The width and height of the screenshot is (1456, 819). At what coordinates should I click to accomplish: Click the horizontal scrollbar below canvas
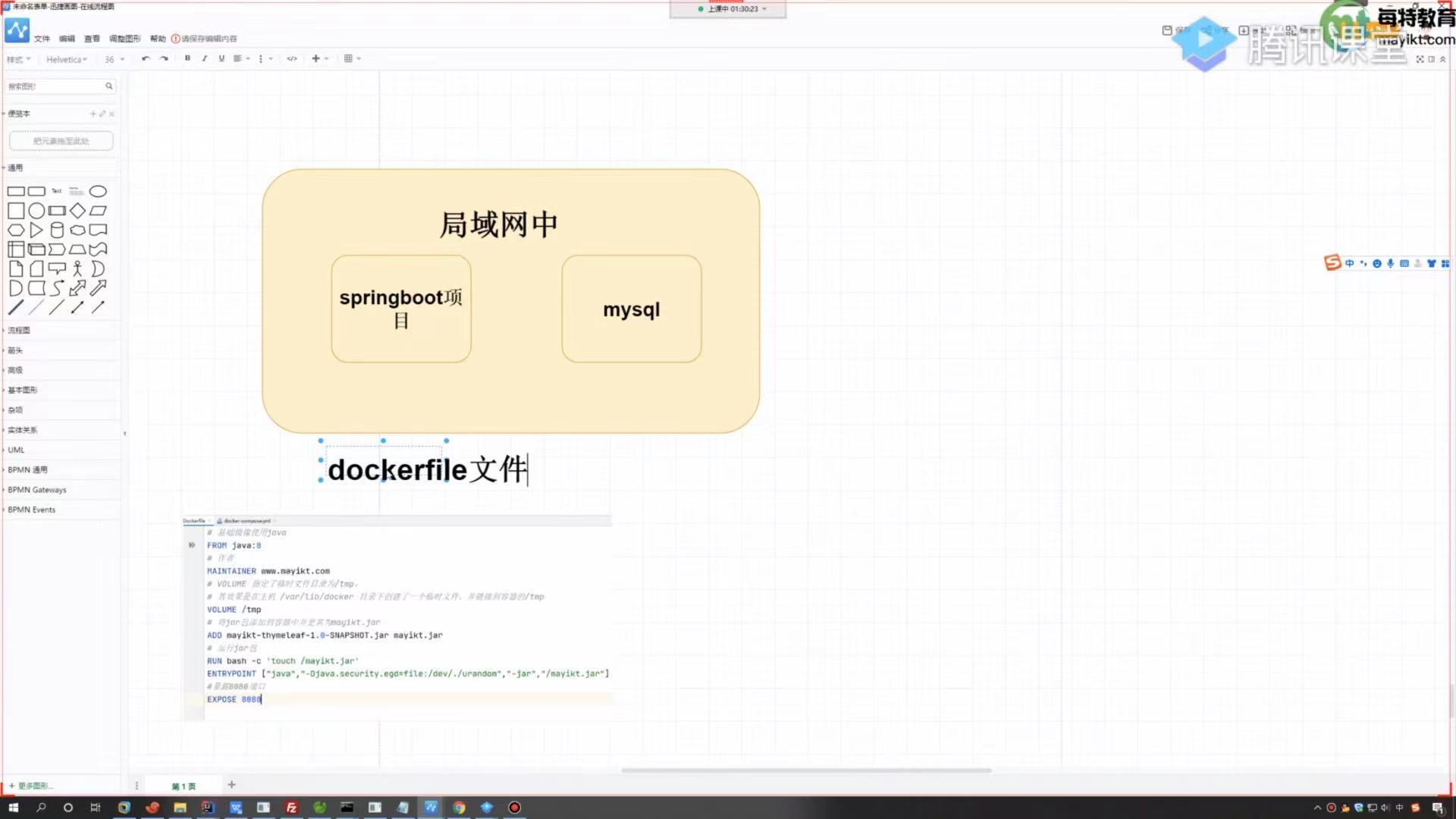point(805,770)
